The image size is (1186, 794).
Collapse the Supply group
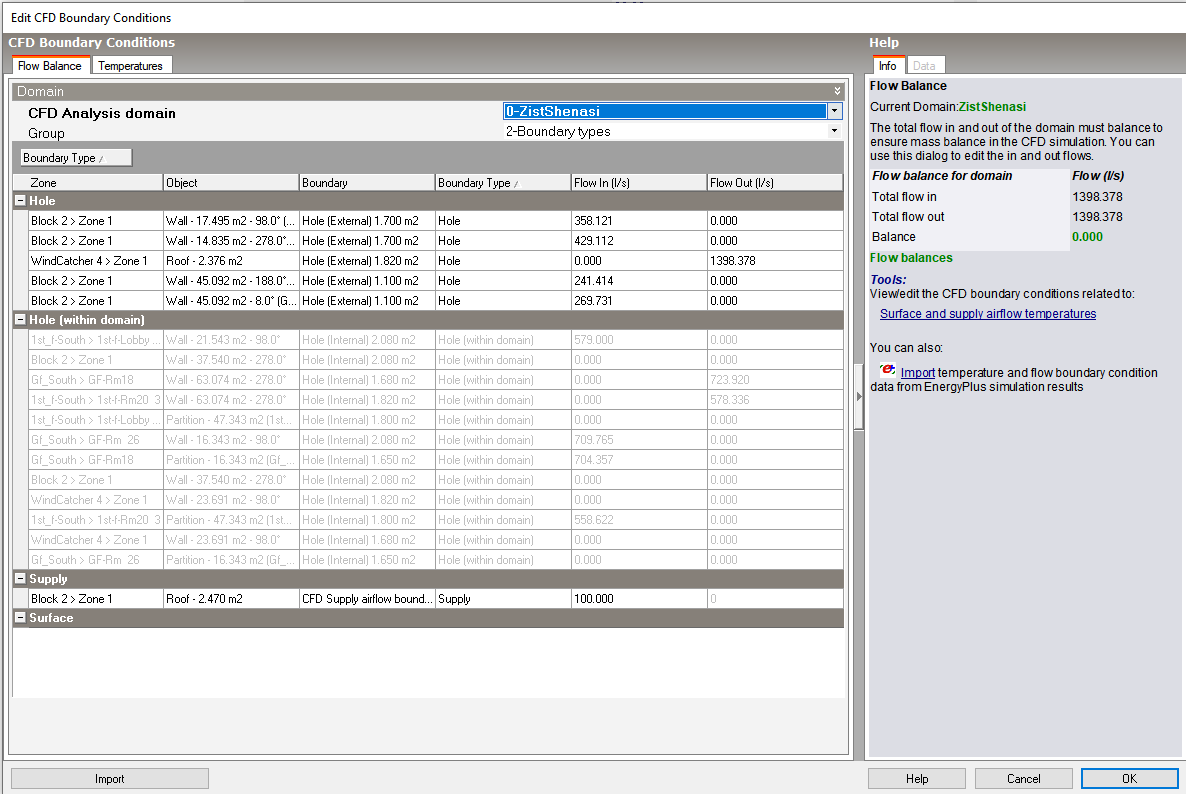(20, 578)
